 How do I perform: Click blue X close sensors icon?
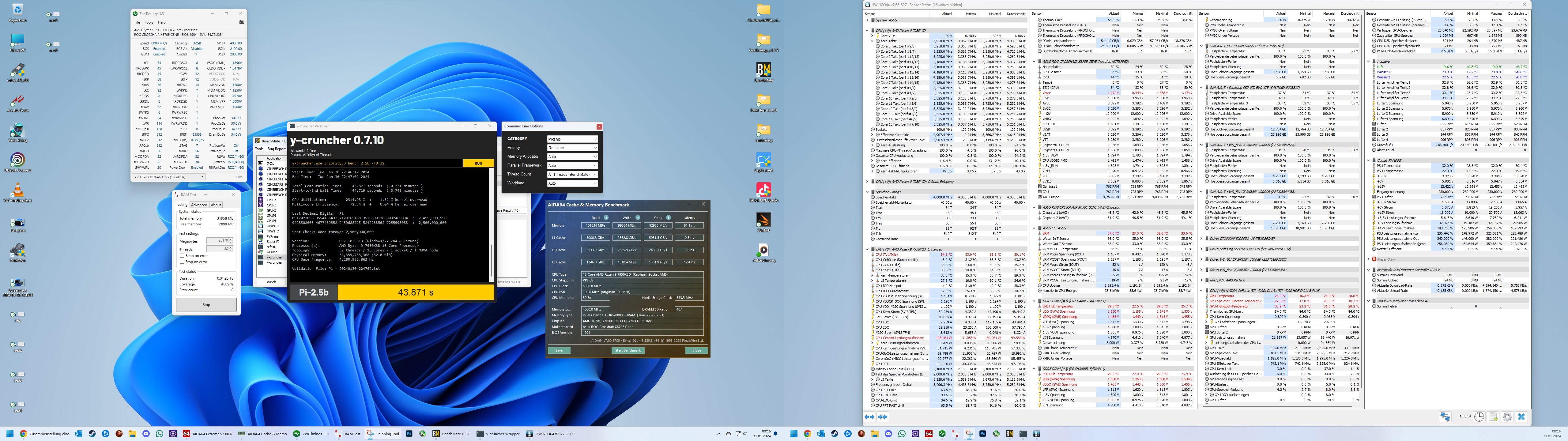click(1522, 417)
